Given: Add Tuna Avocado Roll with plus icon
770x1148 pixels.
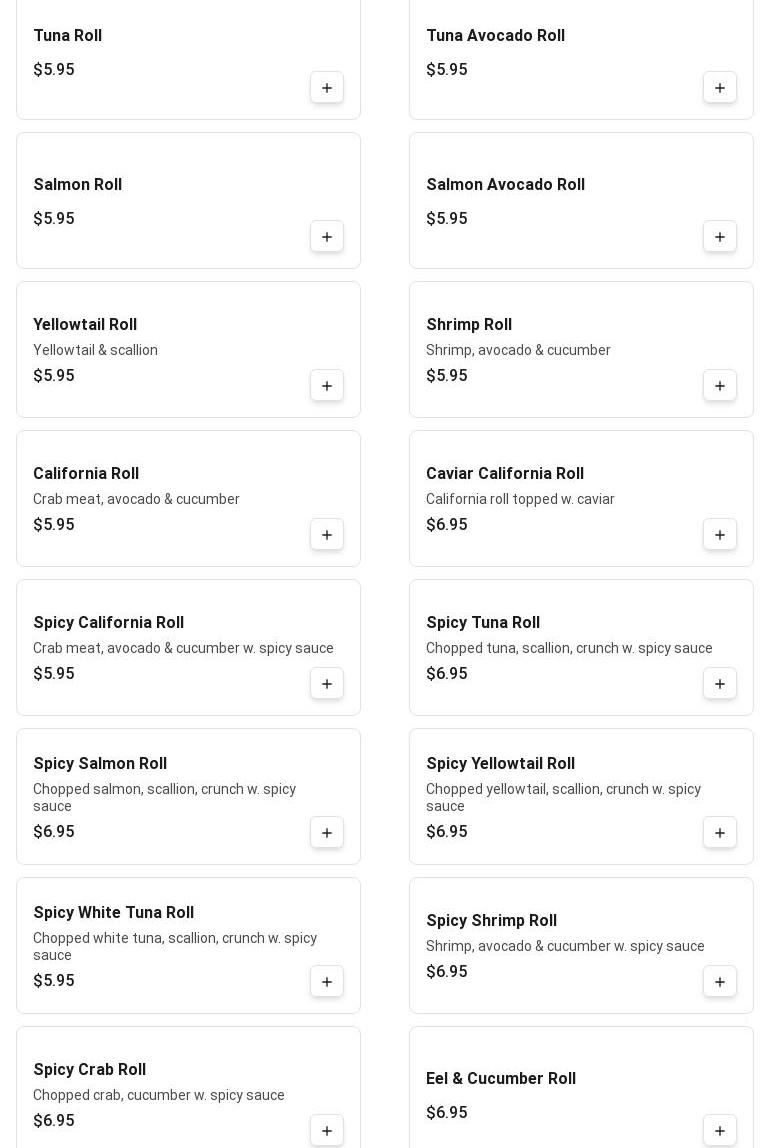Looking at the screenshot, I should pyautogui.click(x=720, y=88).
